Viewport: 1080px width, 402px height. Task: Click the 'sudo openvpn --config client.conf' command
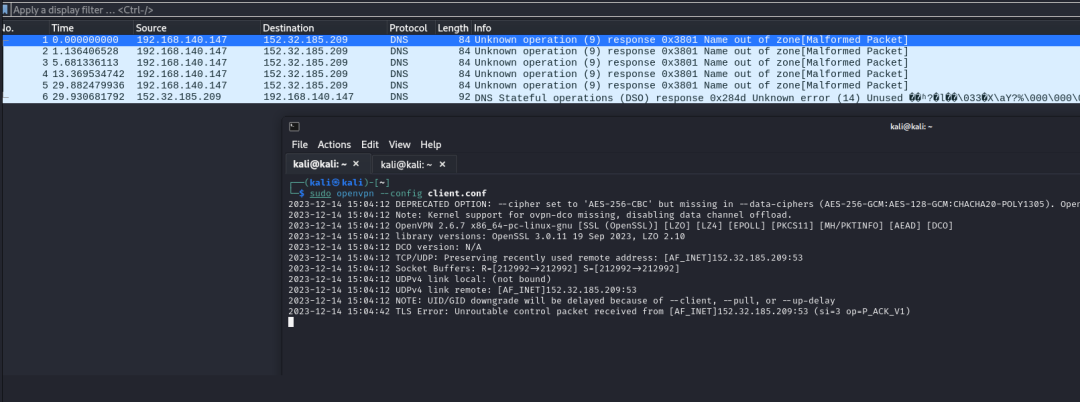pyautogui.click(x=397, y=193)
